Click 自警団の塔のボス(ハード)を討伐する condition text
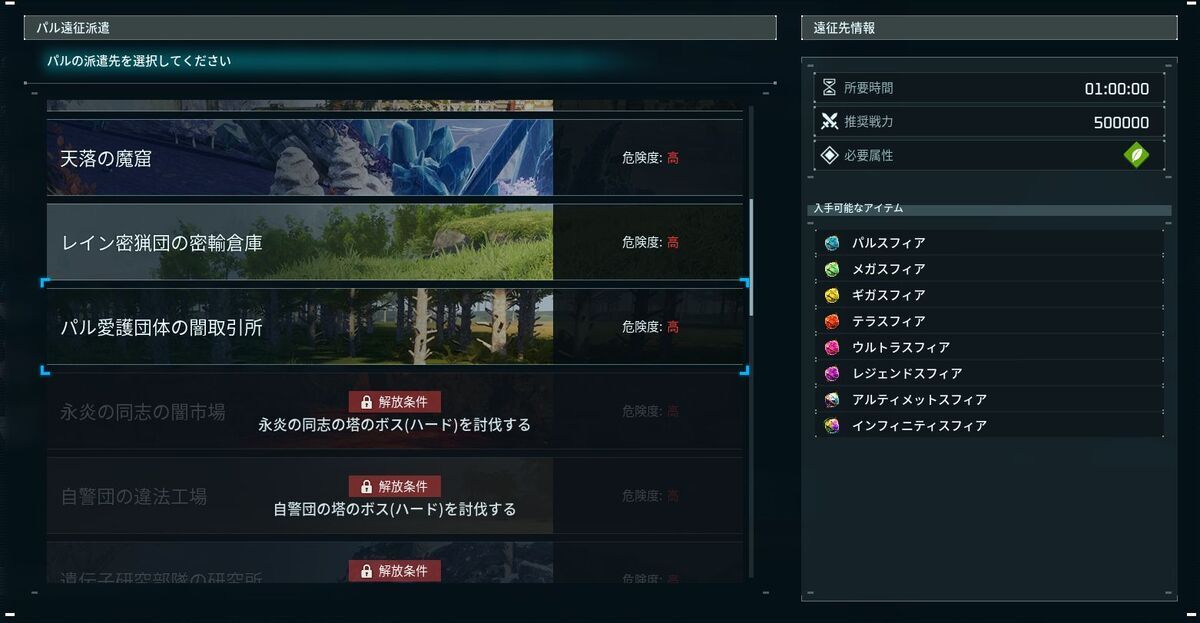 pos(394,509)
